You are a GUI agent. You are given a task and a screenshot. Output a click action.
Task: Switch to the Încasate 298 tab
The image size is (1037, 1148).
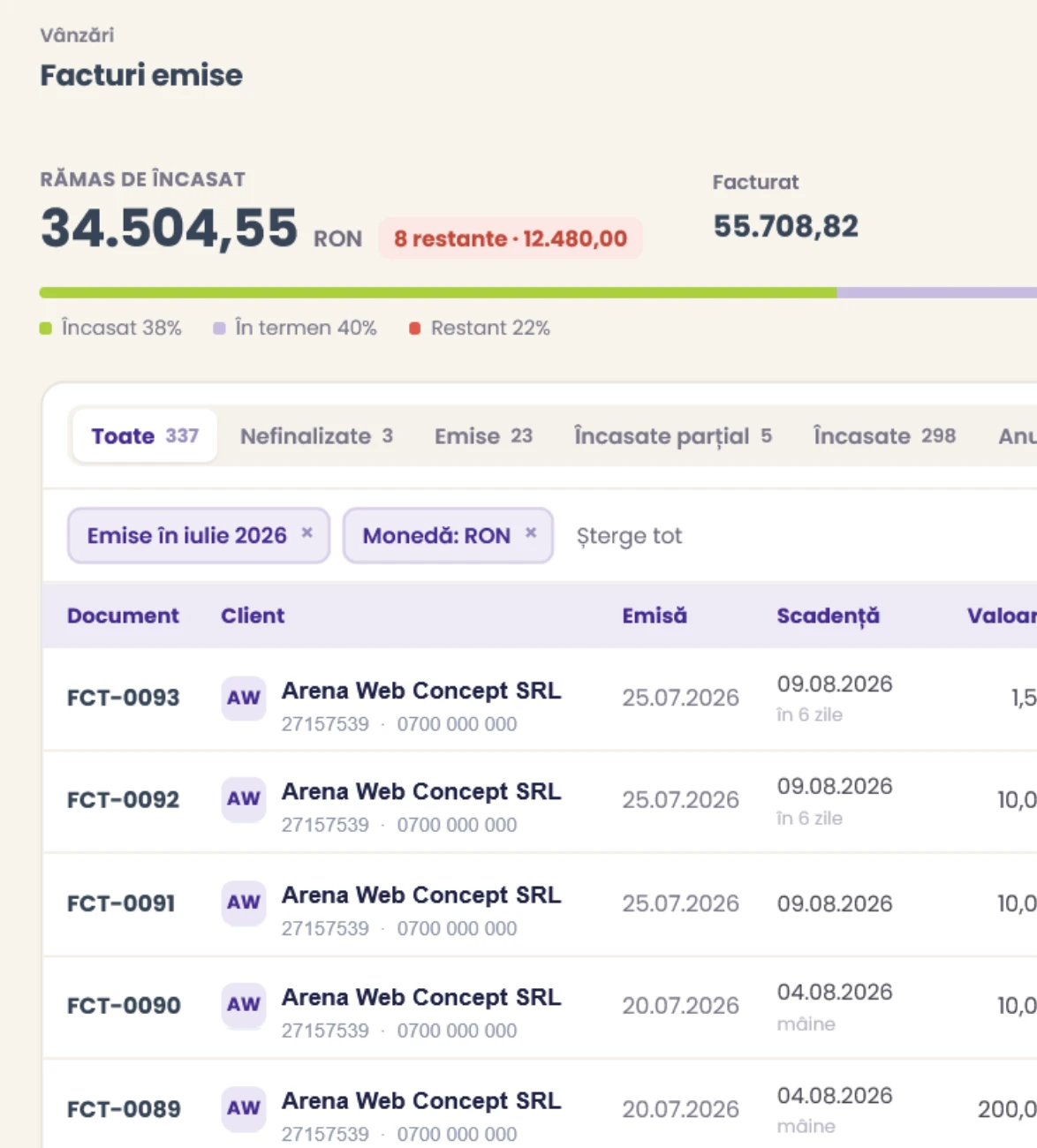tap(884, 436)
